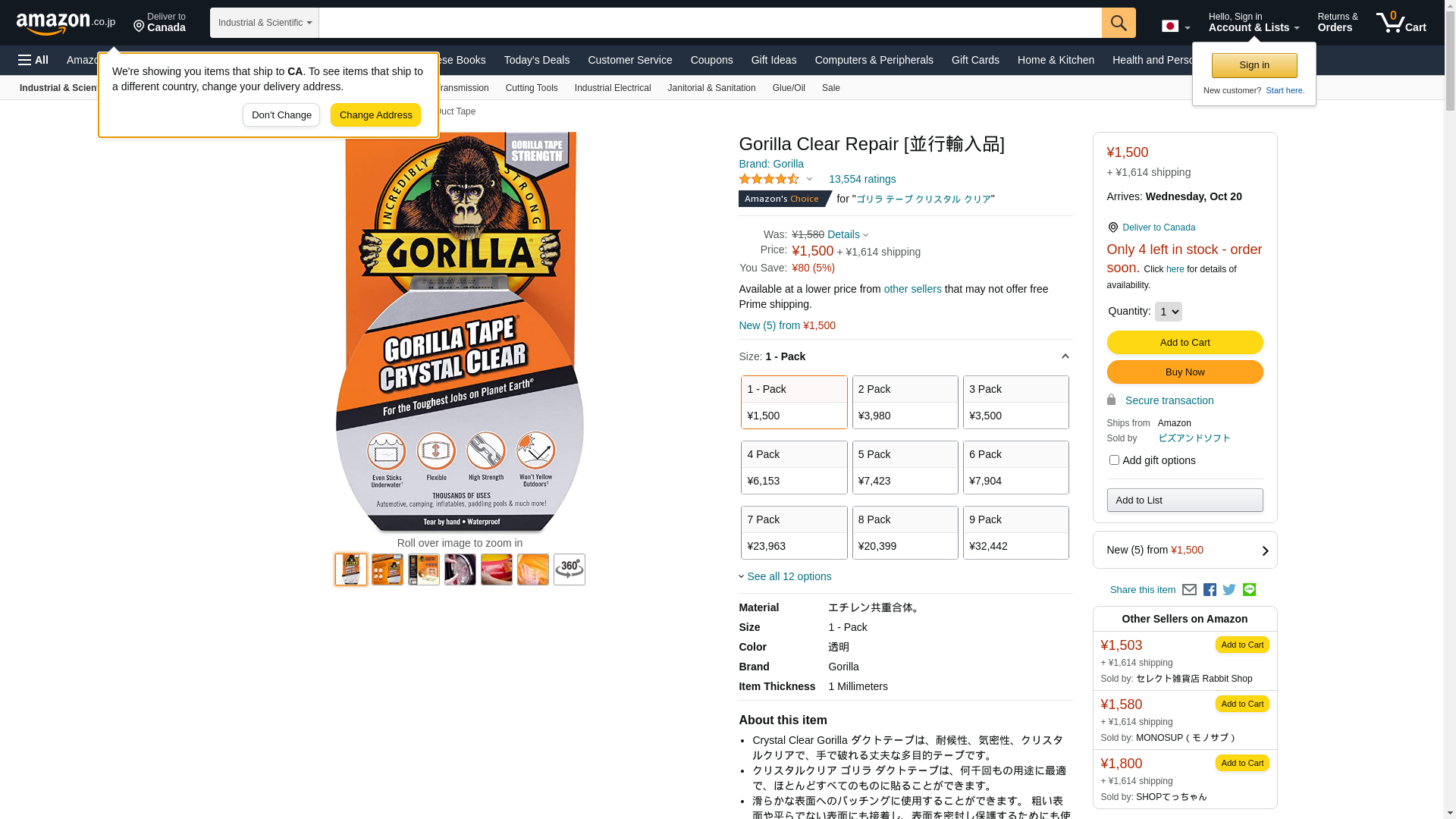Open Today's Deals menu item
This screenshot has height=819, width=1456.
(537, 60)
